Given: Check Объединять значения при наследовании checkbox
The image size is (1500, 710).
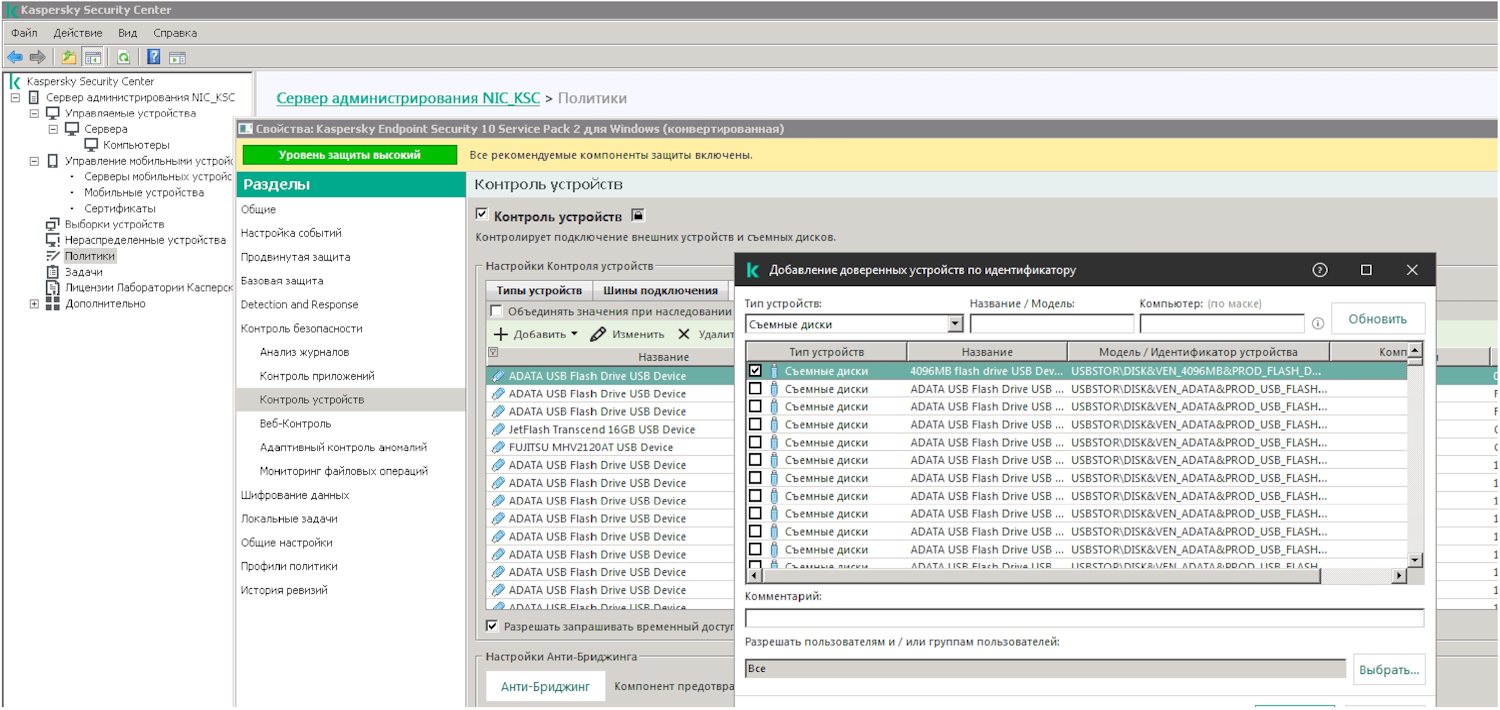Looking at the screenshot, I should pos(496,311).
